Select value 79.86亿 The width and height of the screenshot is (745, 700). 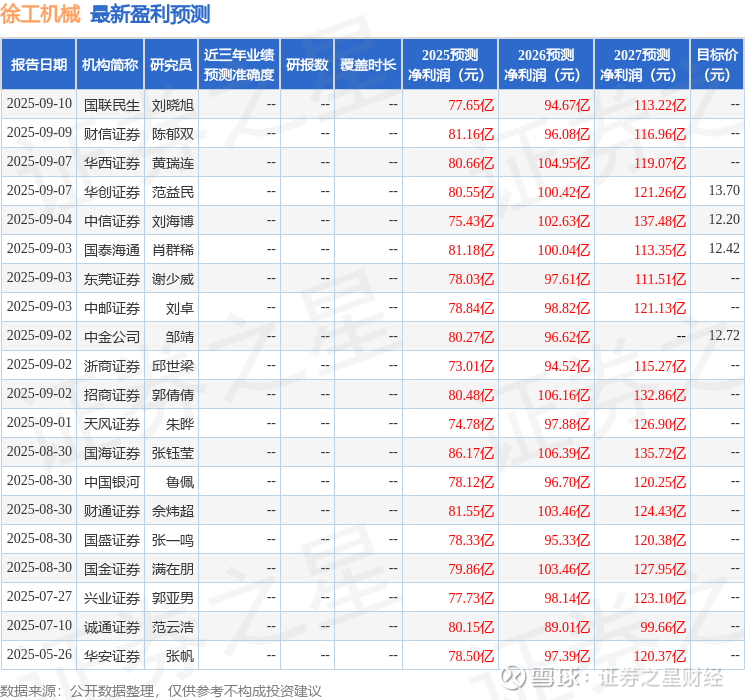(x=471, y=569)
